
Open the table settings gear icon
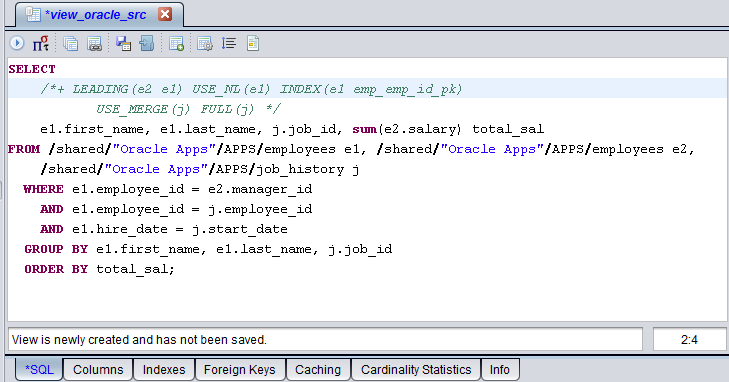205,44
